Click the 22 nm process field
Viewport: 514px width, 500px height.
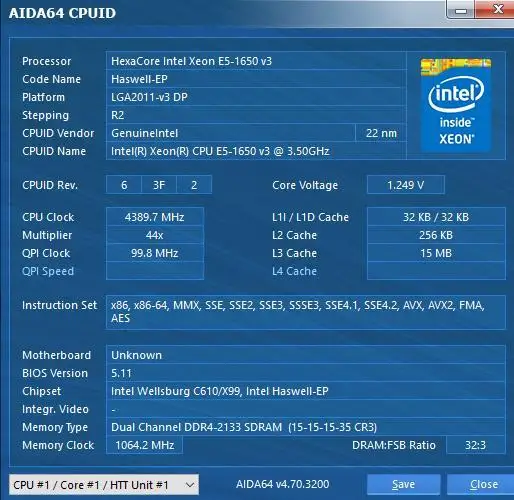pyautogui.click(x=381, y=133)
